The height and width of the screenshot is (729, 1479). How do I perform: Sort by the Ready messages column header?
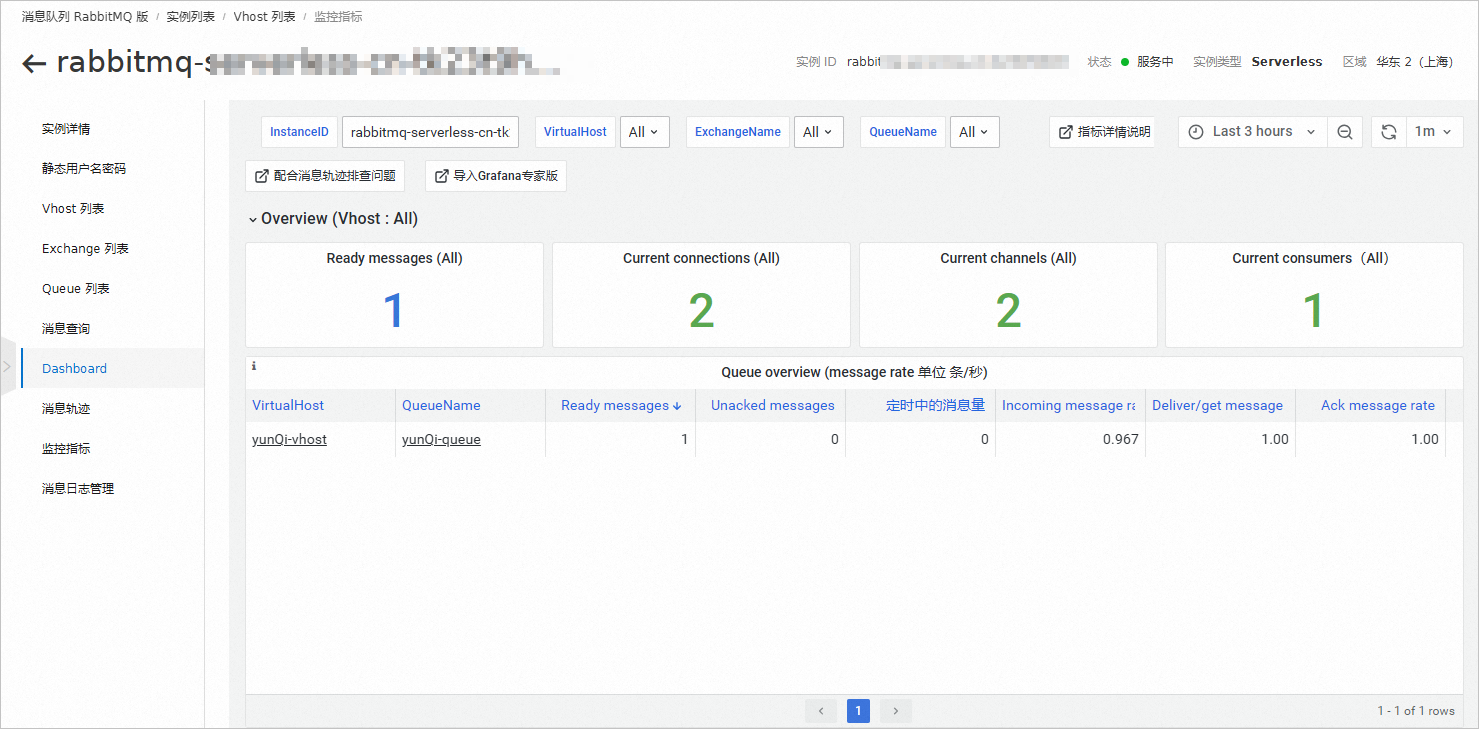tap(621, 405)
